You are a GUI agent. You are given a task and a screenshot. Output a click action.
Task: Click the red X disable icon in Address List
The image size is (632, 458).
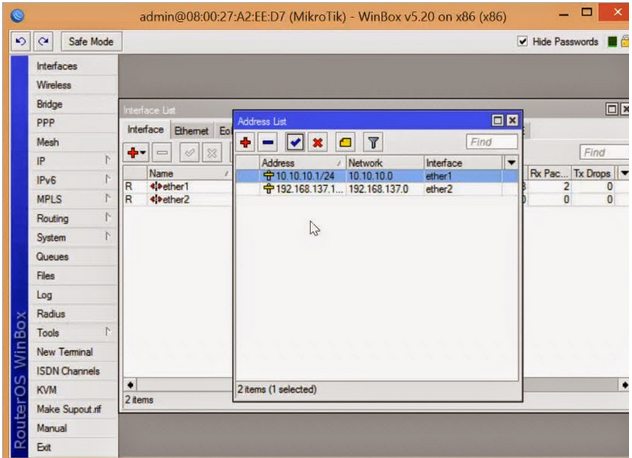pos(318,142)
